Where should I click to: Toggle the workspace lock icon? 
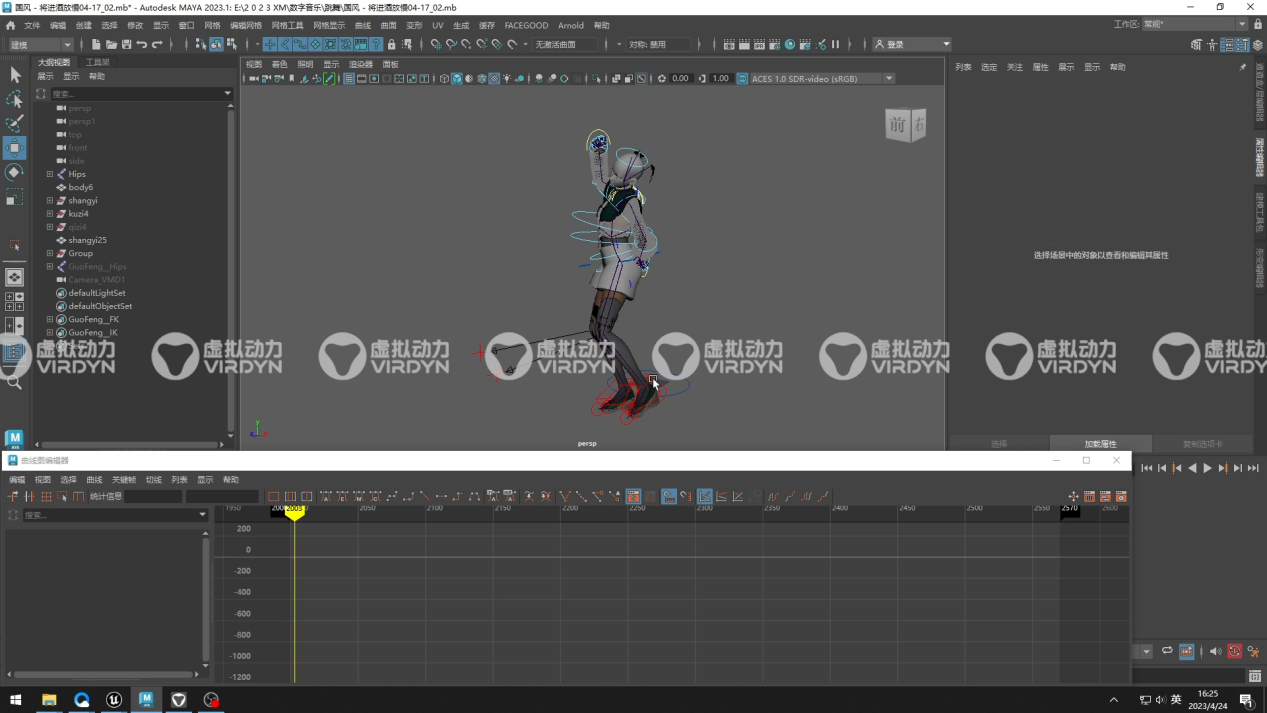[1258, 24]
